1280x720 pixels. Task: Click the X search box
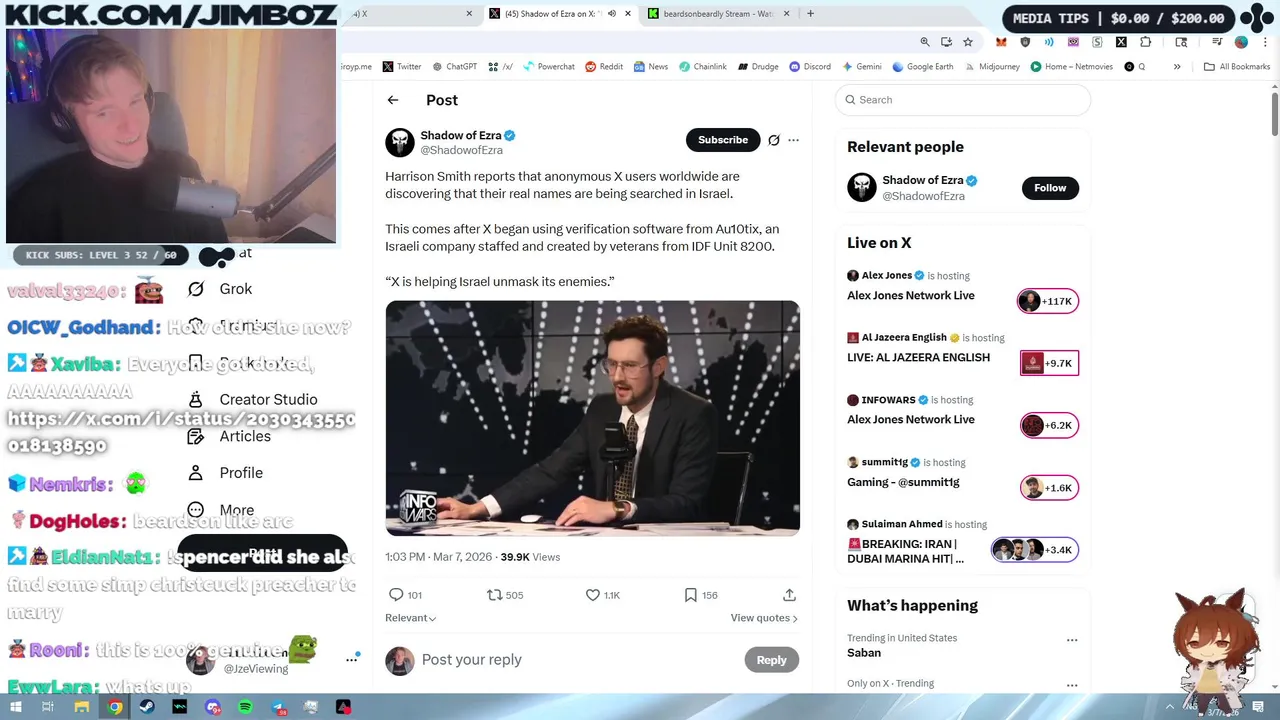coord(963,100)
